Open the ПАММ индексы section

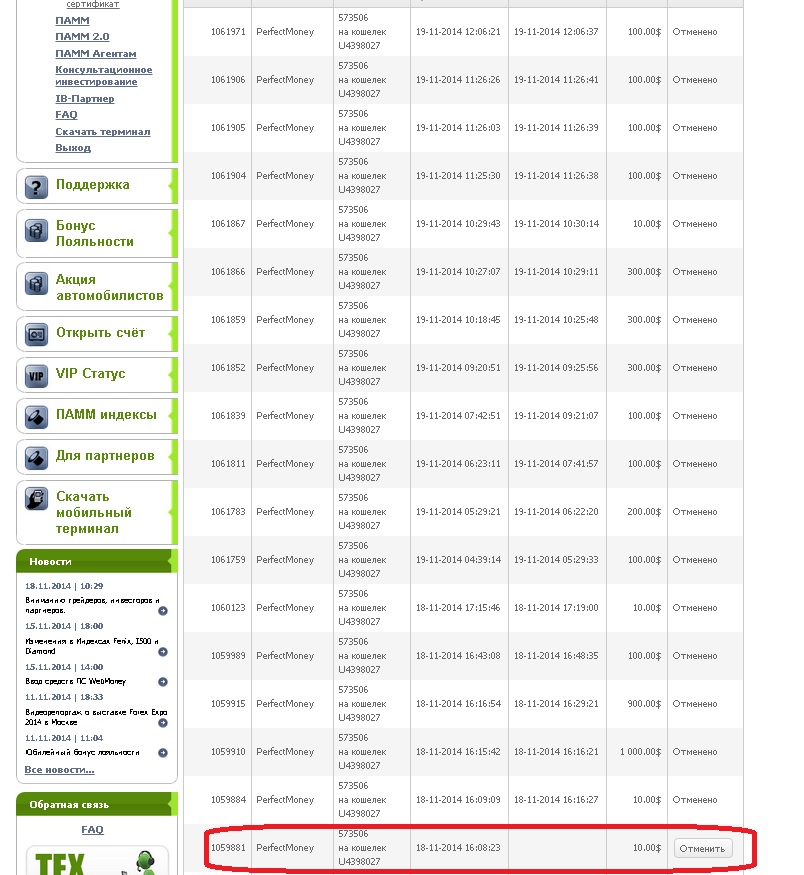(x=97, y=416)
